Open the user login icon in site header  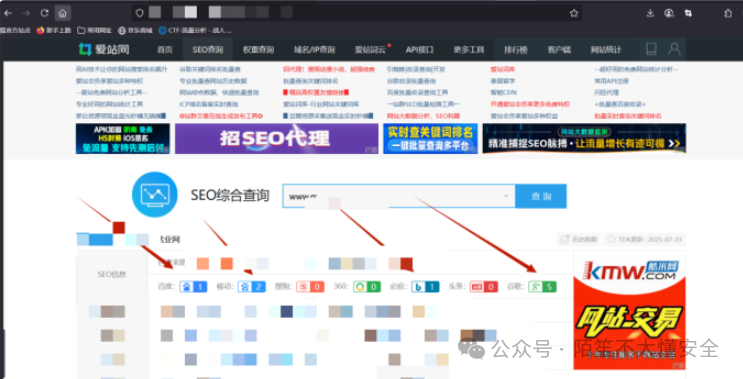coord(674,49)
